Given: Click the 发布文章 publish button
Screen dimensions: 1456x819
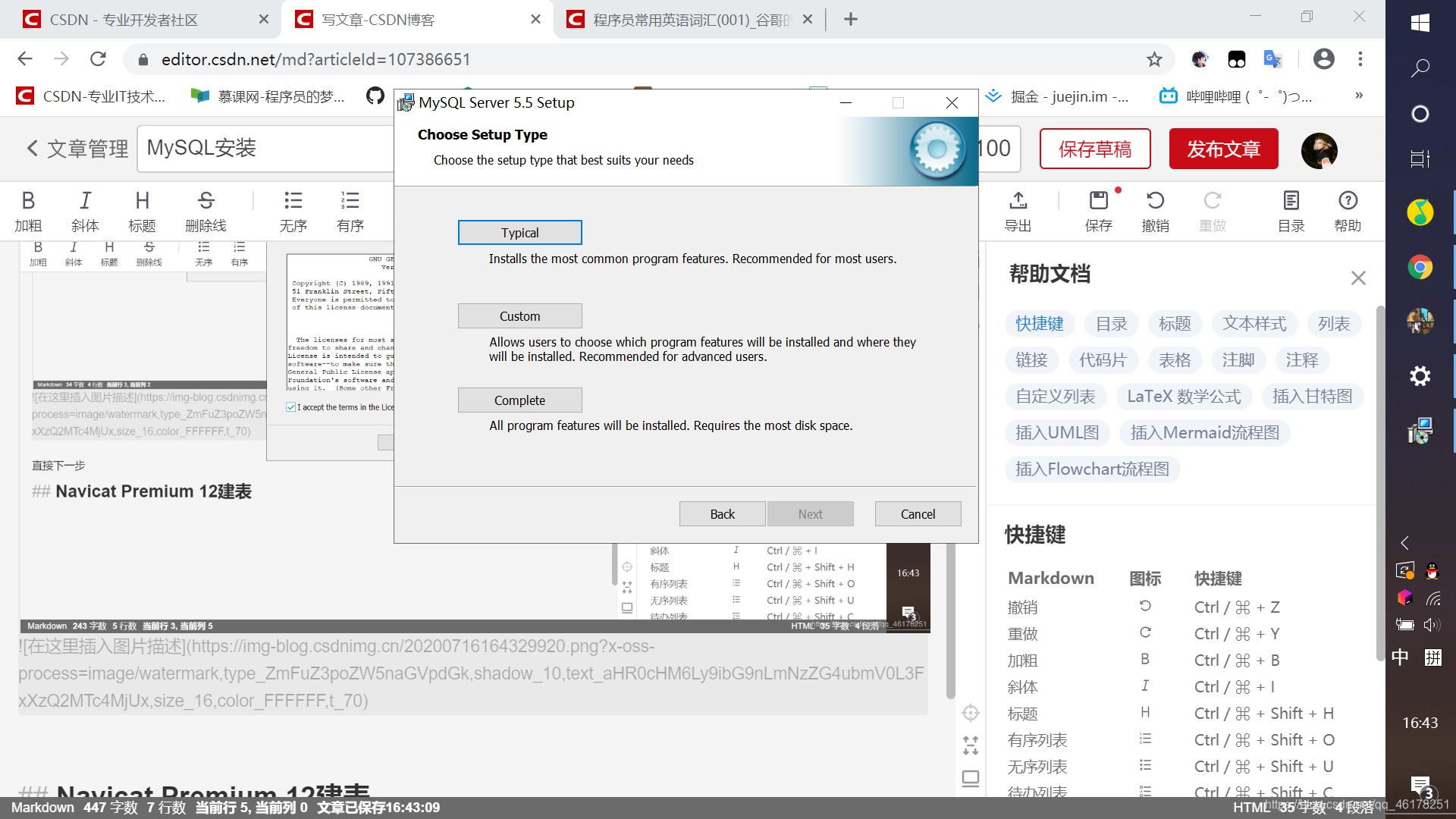Looking at the screenshot, I should [1223, 149].
